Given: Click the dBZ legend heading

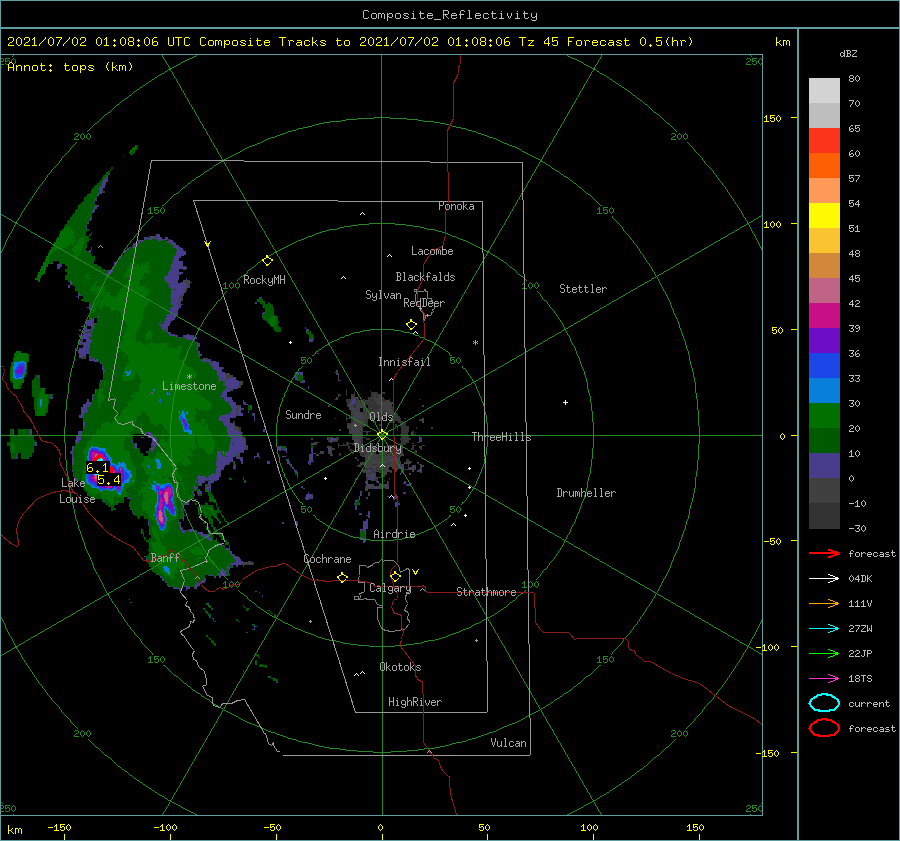Looking at the screenshot, I should (848, 53).
